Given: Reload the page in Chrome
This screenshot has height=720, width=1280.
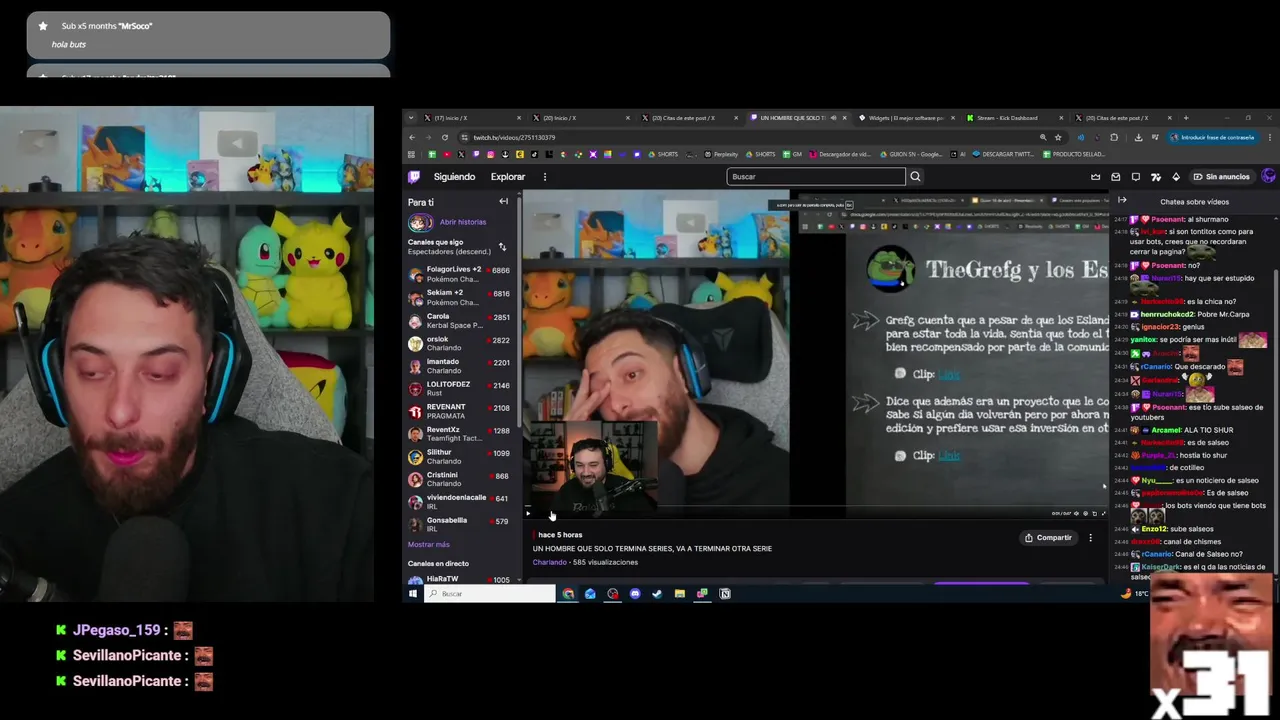Looking at the screenshot, I should click(445, 137).
